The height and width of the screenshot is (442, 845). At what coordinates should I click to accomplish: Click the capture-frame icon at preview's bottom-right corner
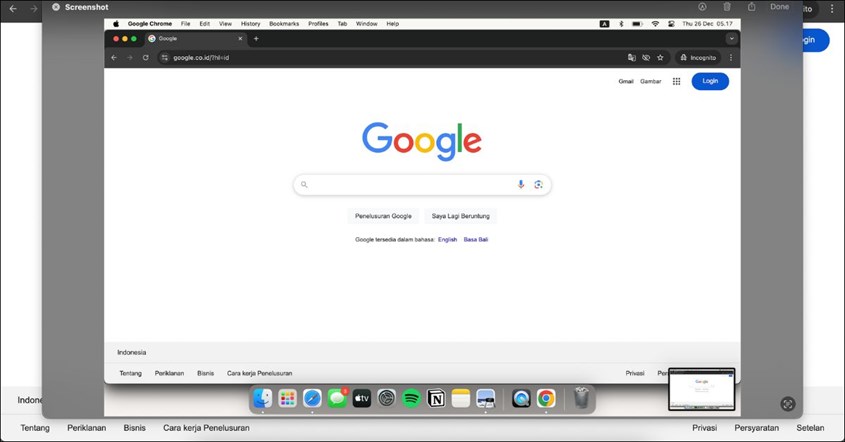787,404
